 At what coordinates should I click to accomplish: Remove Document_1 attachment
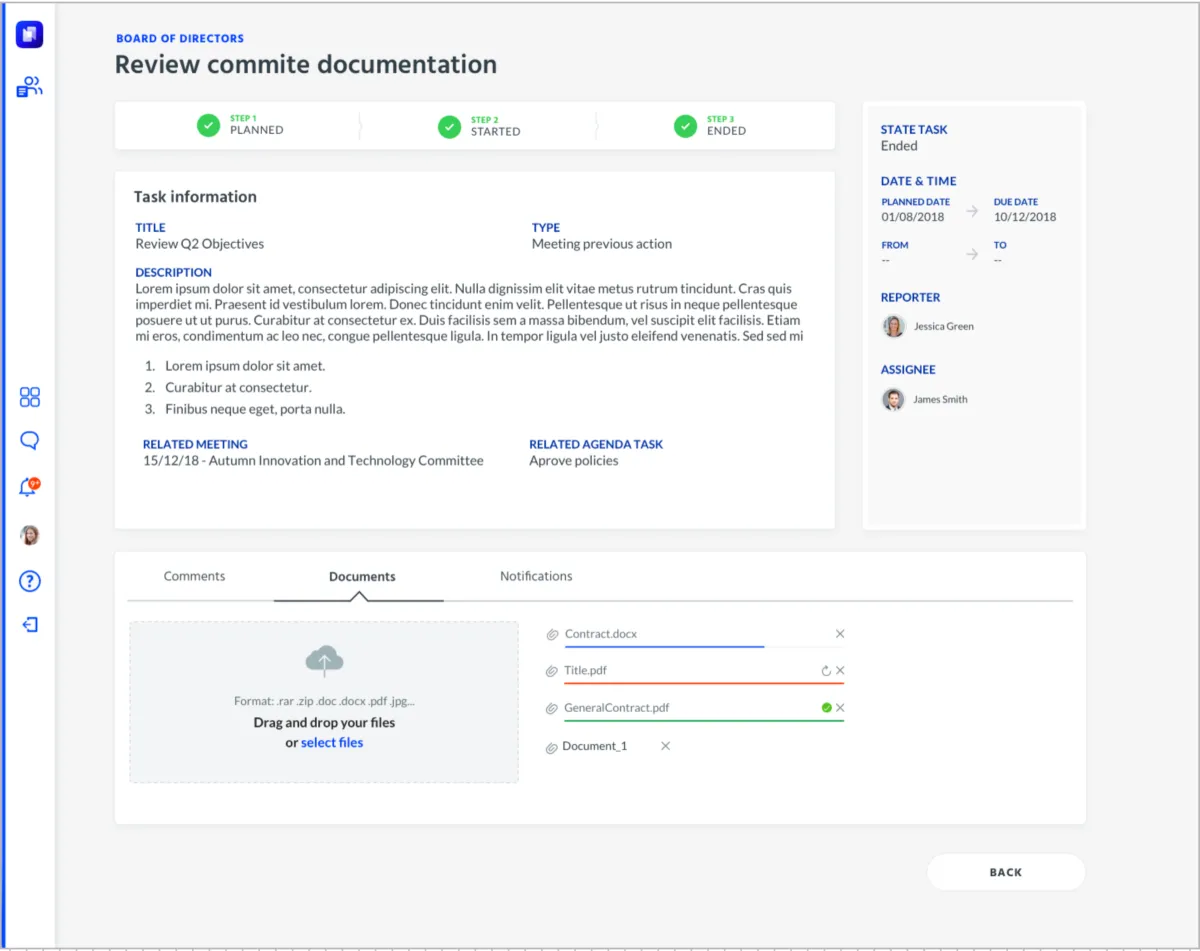(666, 746)
